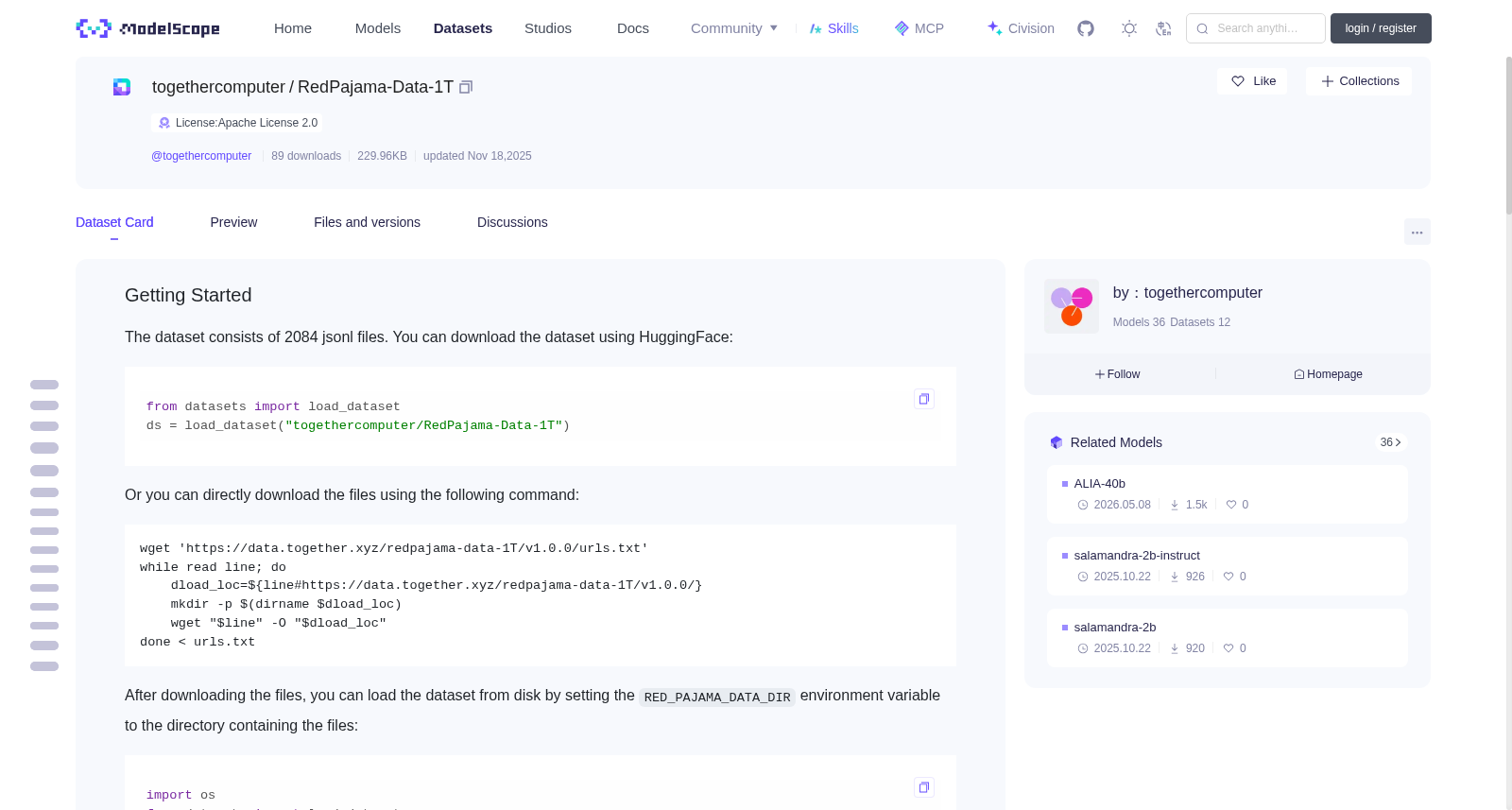Click the dataset avatar icon beside the title

pyautogui.click(x=122, y=87)
